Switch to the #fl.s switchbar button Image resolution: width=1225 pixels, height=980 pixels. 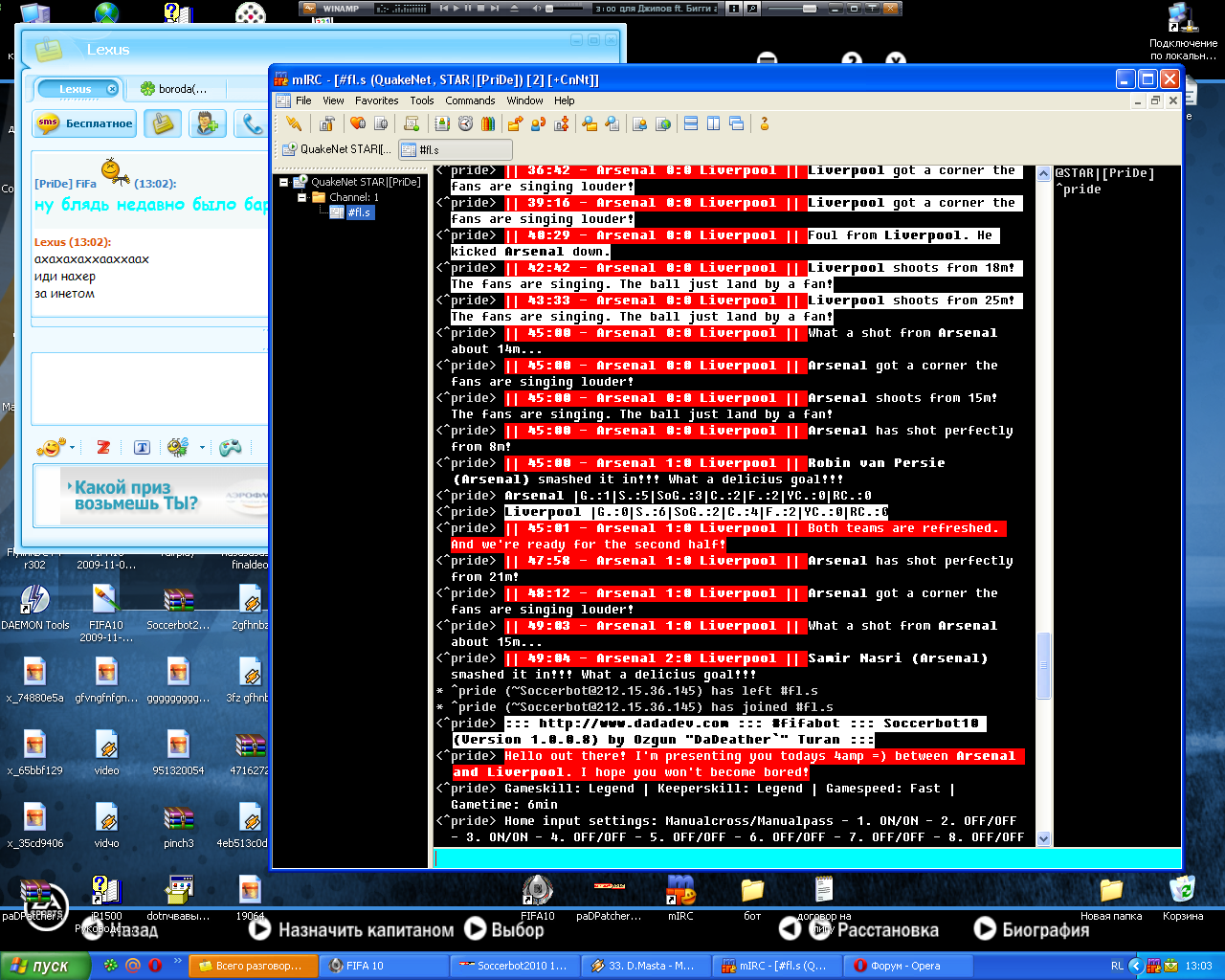coord(456,149)
